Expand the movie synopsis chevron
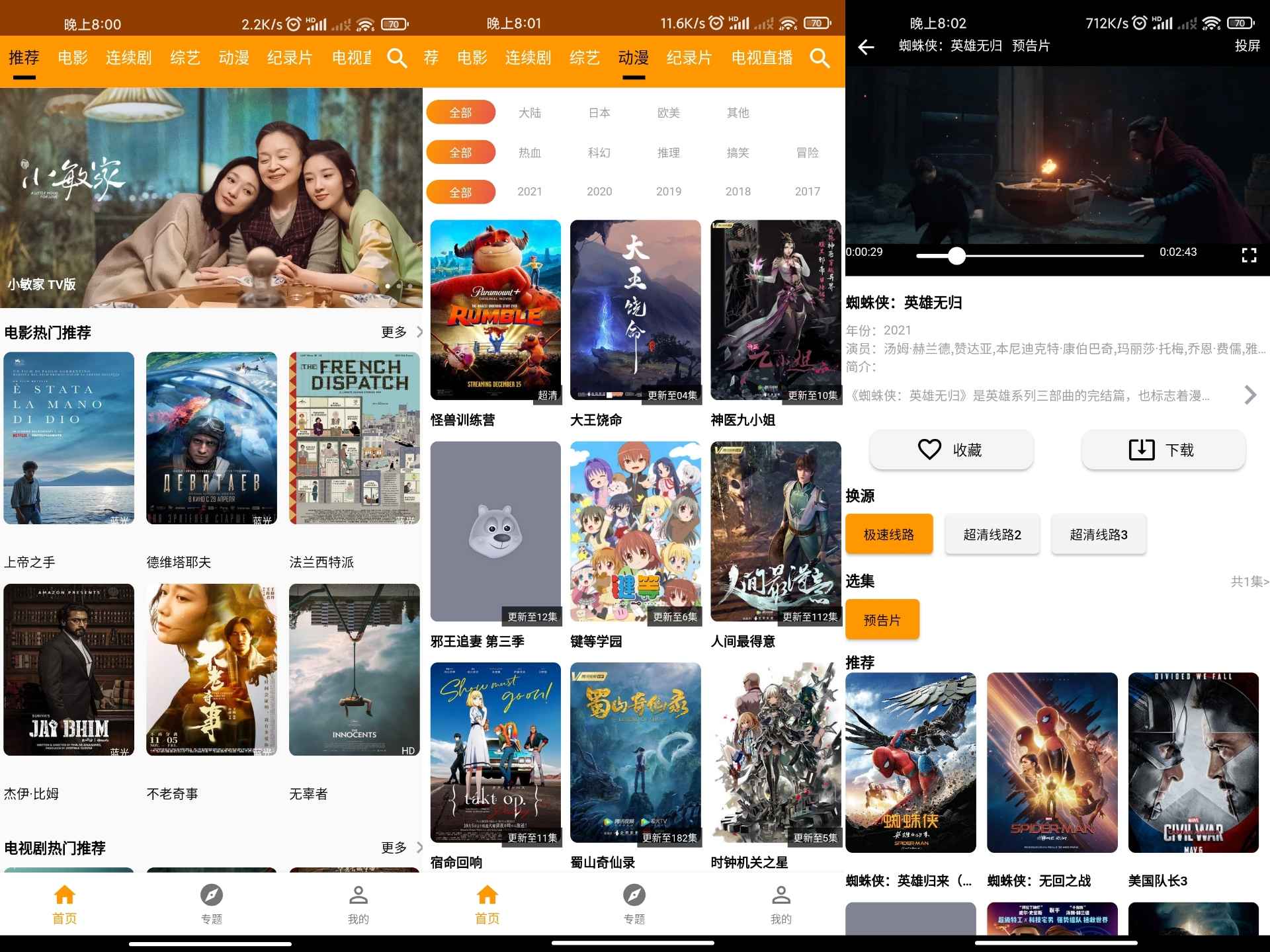Image resolution: width=1270 pixels, height=952 pixels. coord(1249,395)
